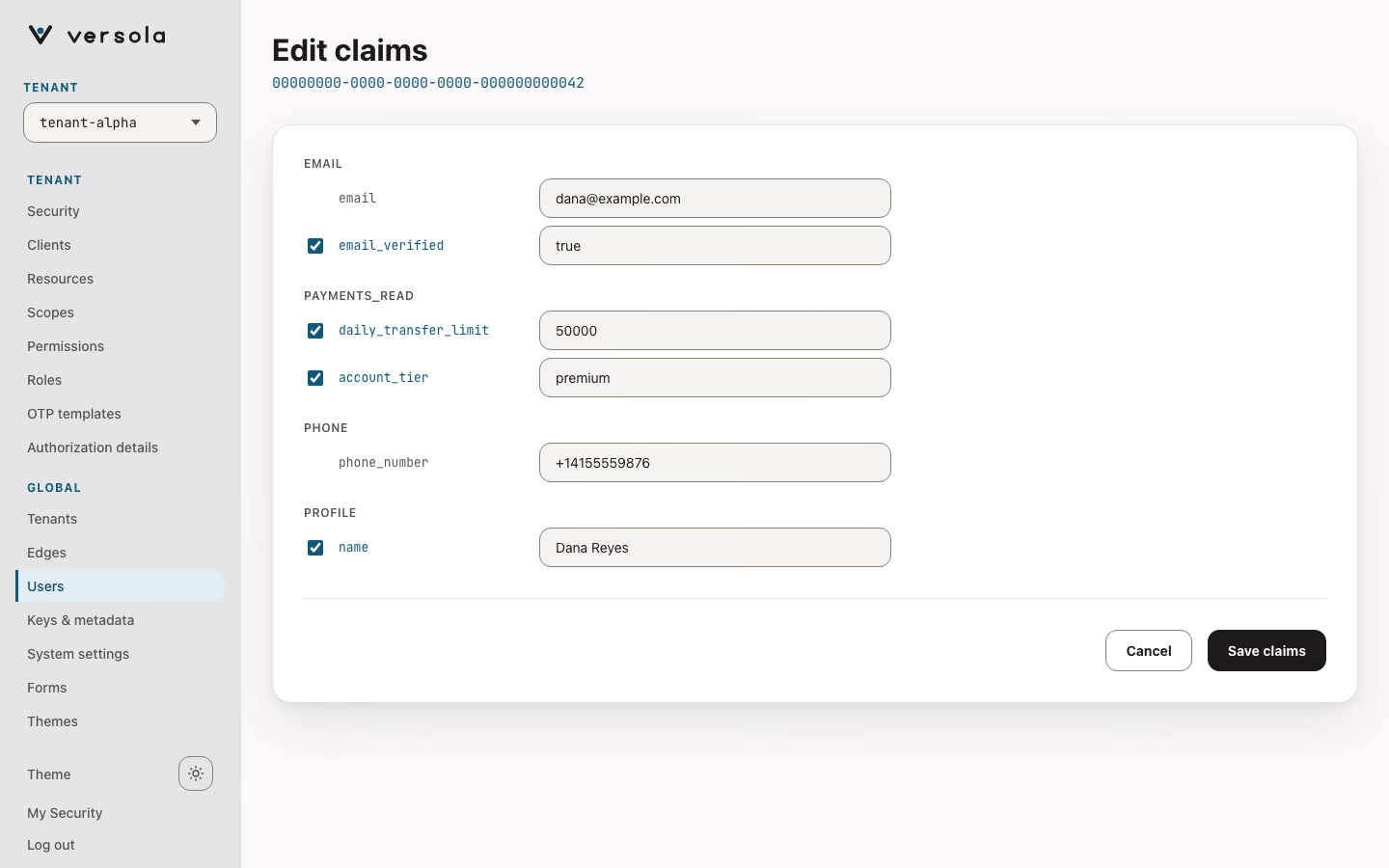The image size is (1389, 868).
Task: Open Tenants under Global
Action: (120, 519)
